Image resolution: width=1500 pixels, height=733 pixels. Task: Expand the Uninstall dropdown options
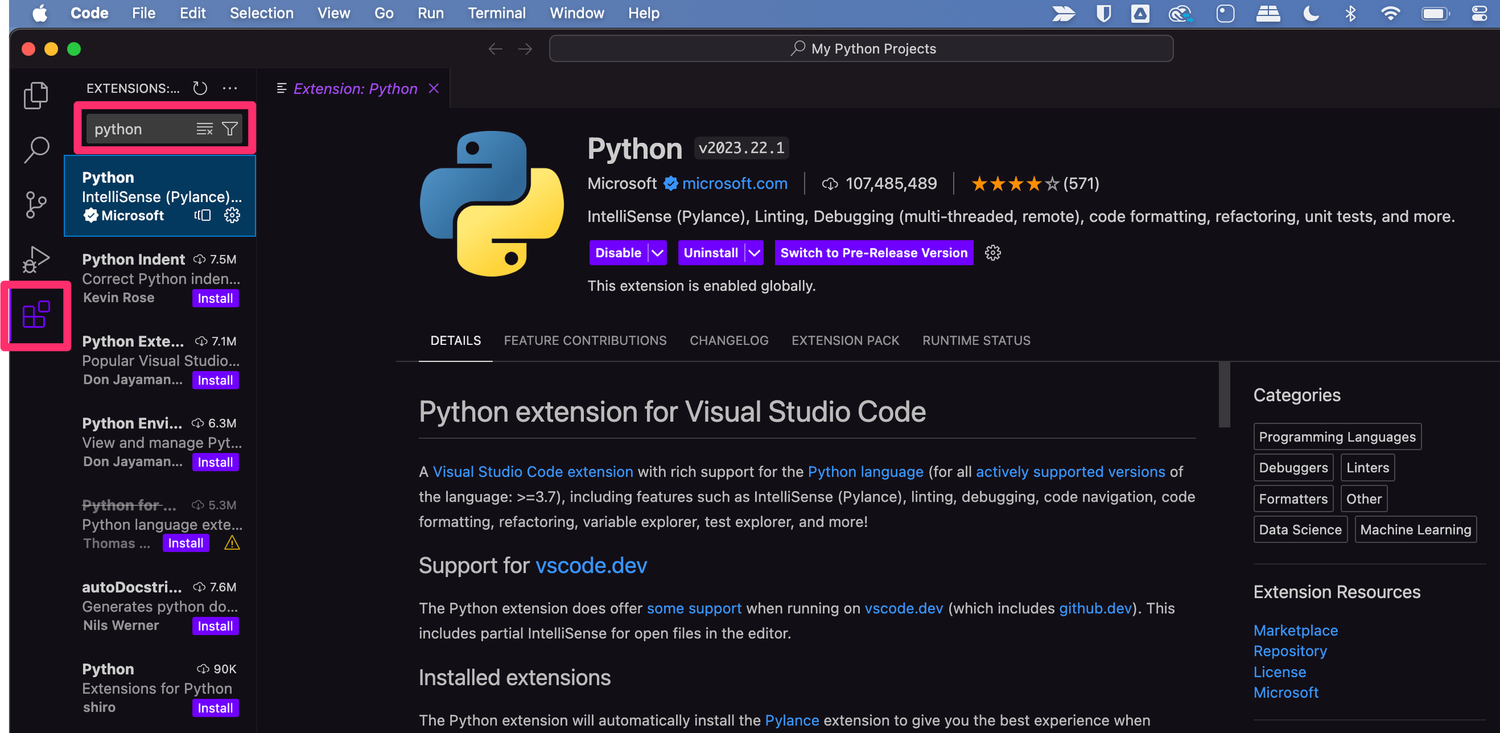pos(754,252)
